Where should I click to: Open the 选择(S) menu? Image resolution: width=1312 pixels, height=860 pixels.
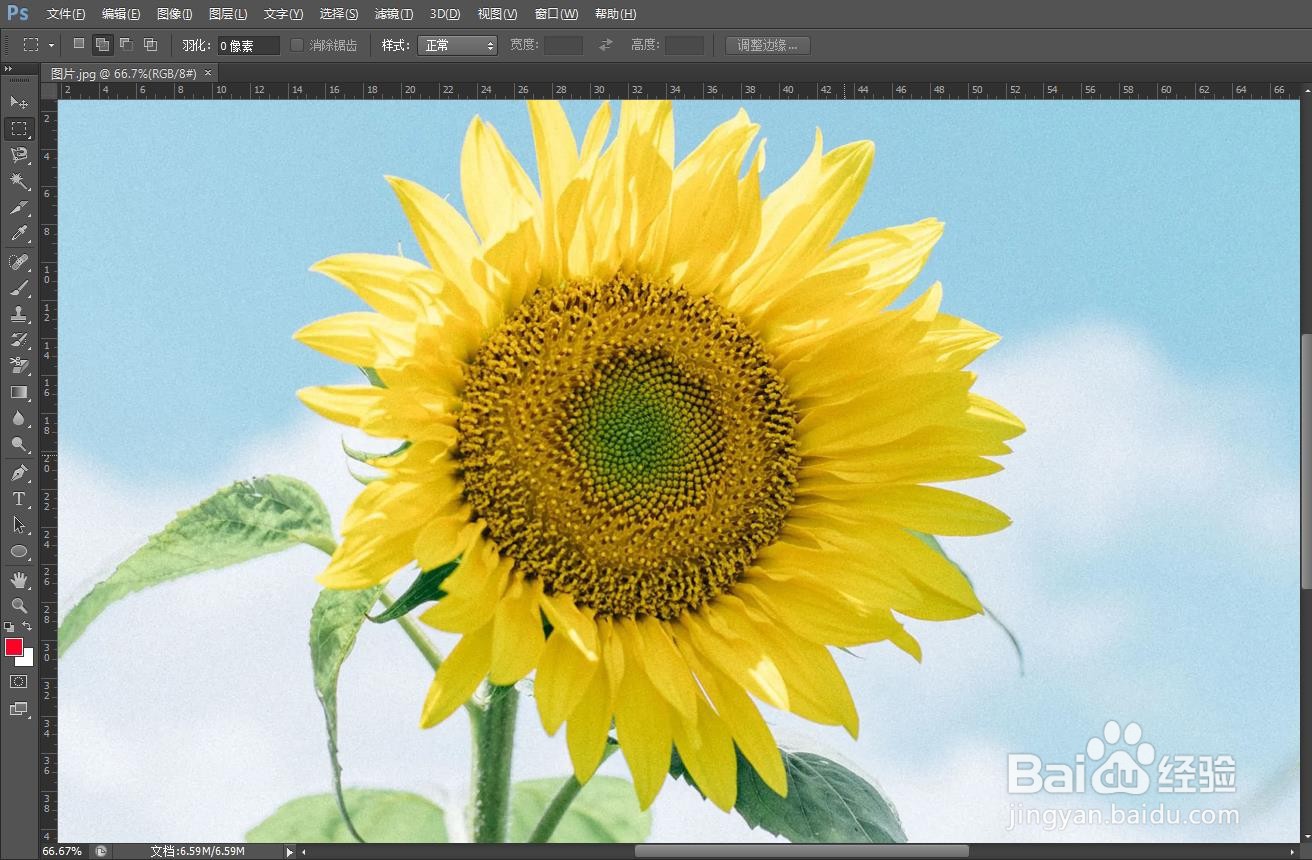pos(339,14)
